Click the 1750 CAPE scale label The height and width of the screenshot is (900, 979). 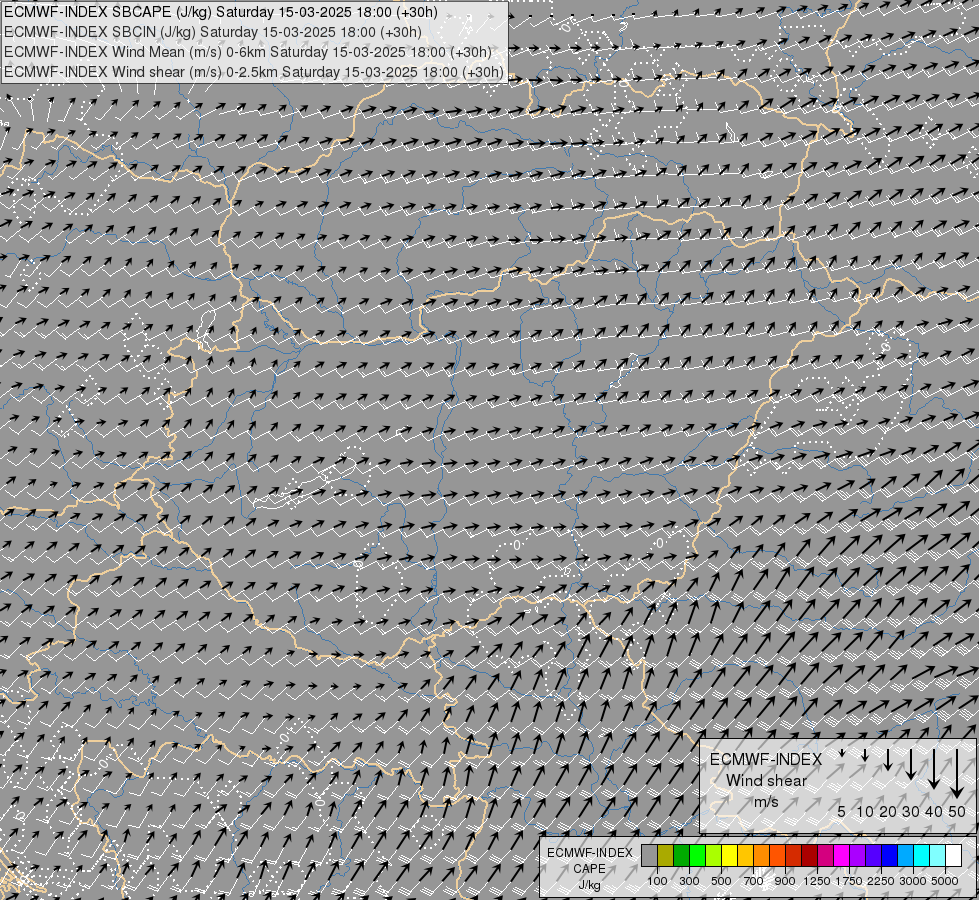tap(849, 881)
